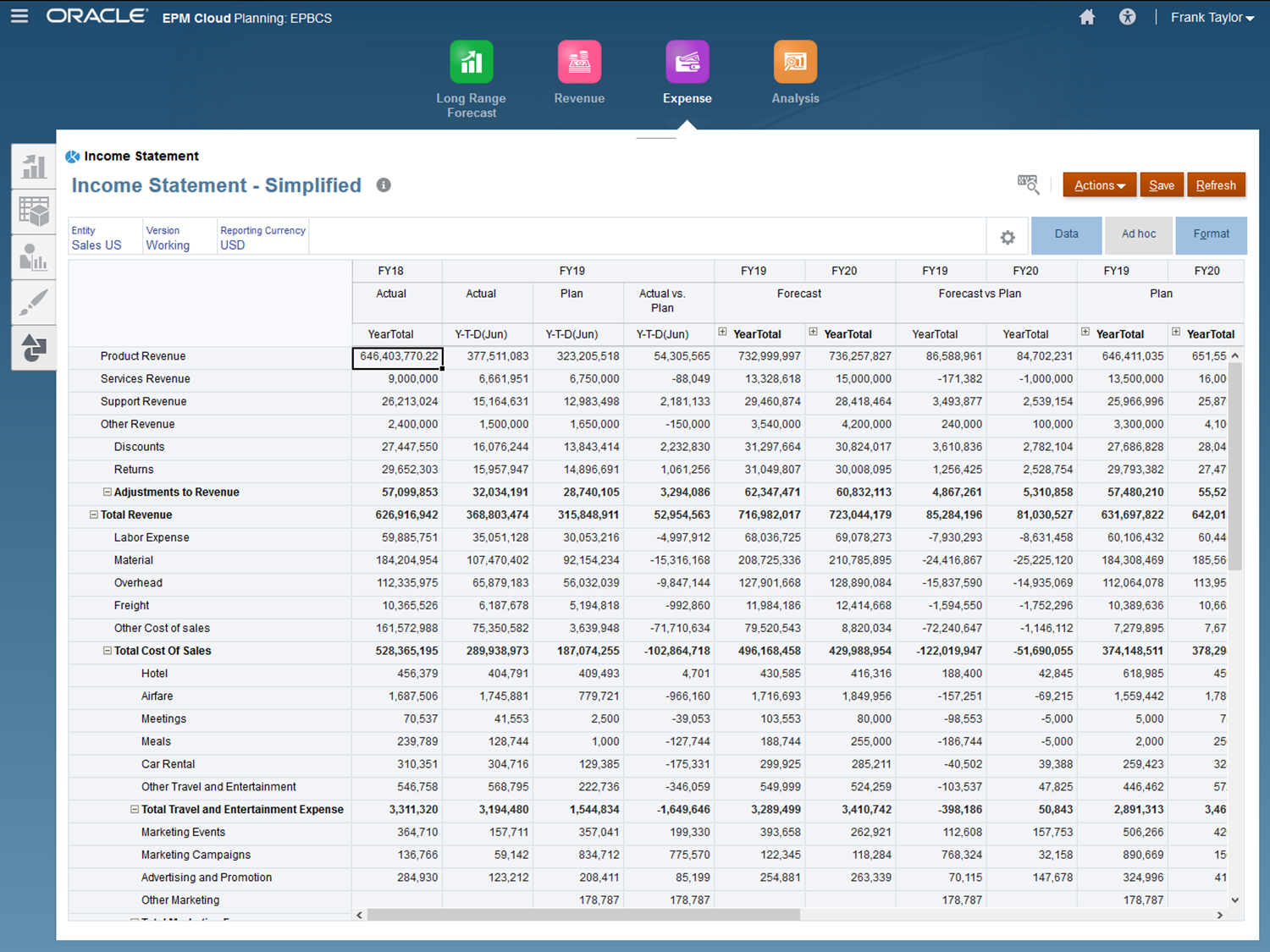Screen dimensions: 1270x952
Task: Click the Save button
Action: (x=1161, y=185)
